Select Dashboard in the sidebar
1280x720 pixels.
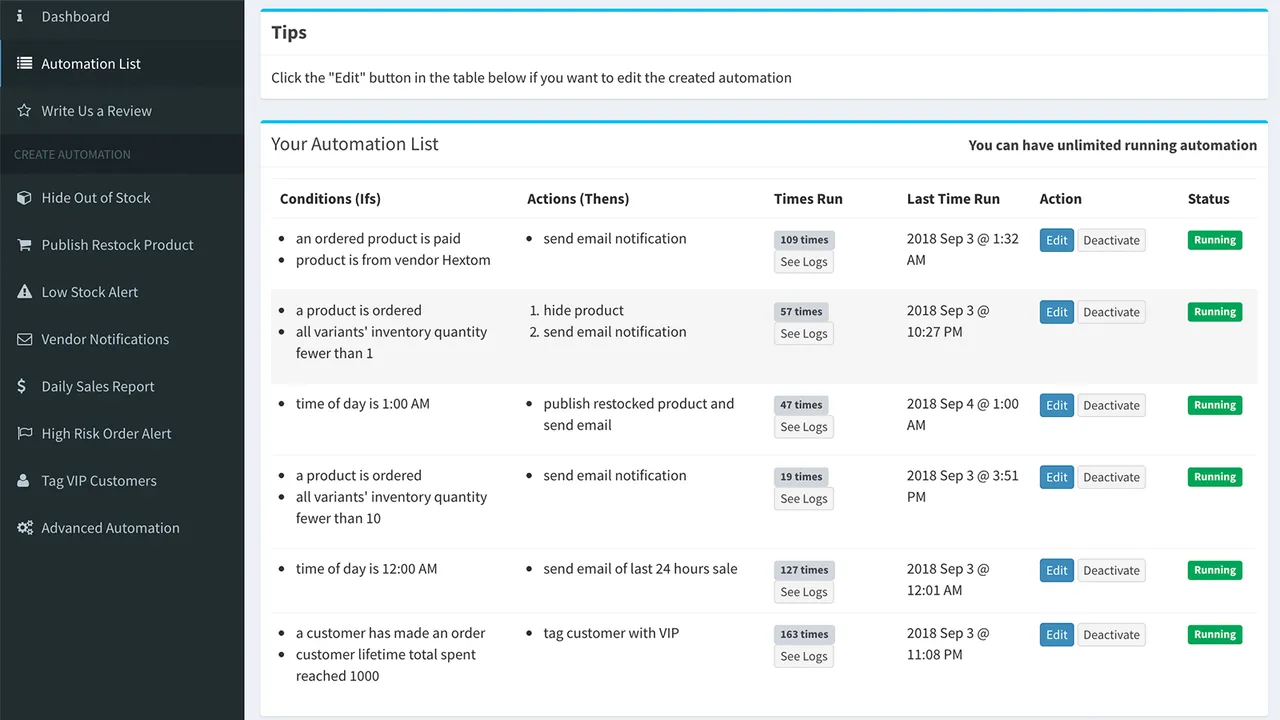75,16
